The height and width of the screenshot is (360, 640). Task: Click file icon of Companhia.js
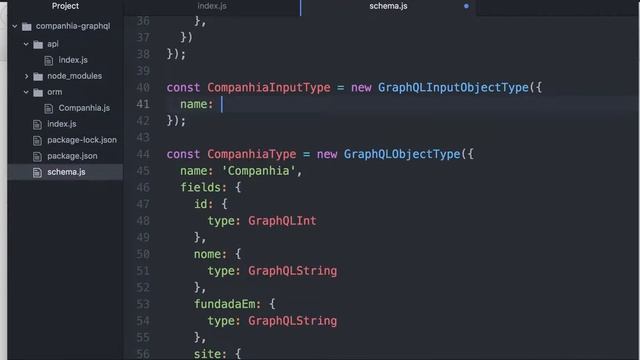point(49,109)
